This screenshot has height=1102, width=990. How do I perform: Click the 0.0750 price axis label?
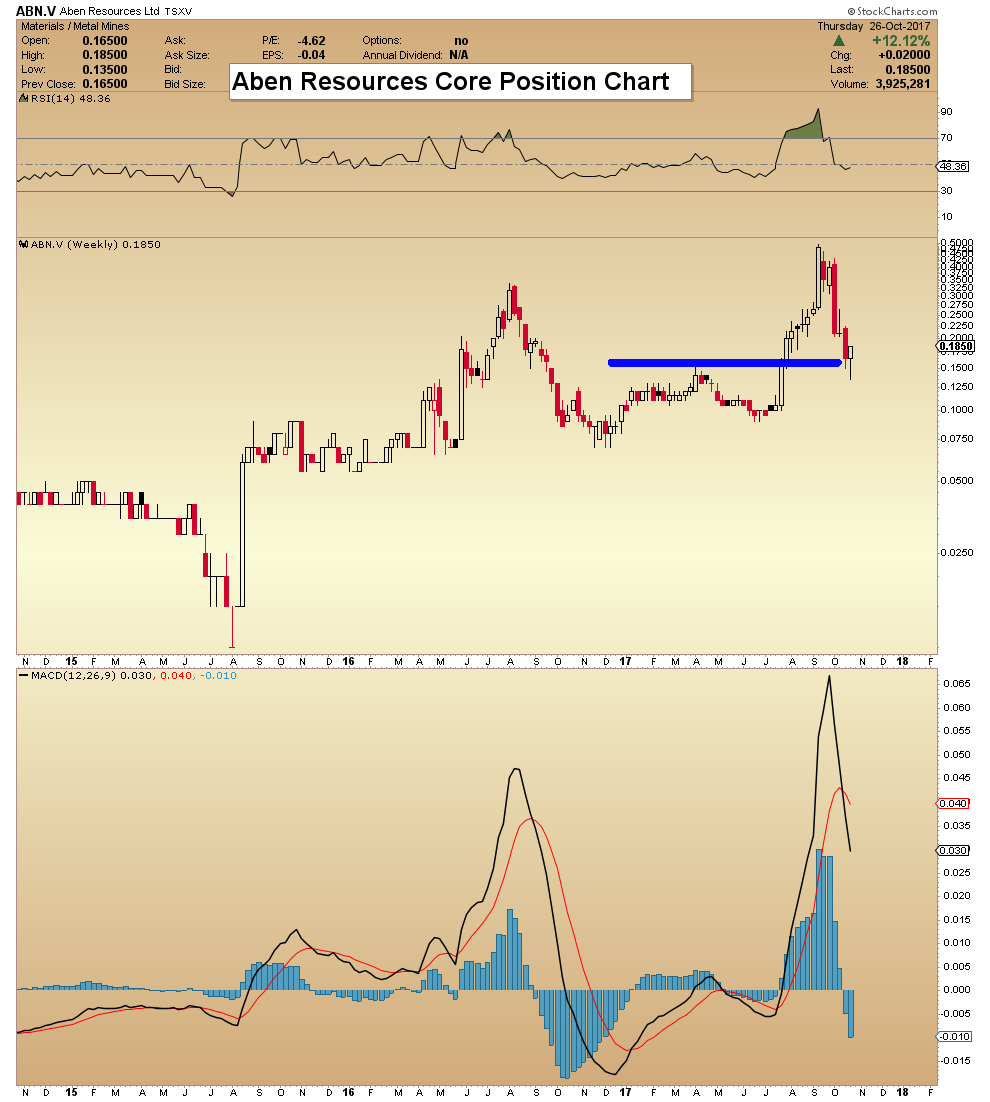957,439
